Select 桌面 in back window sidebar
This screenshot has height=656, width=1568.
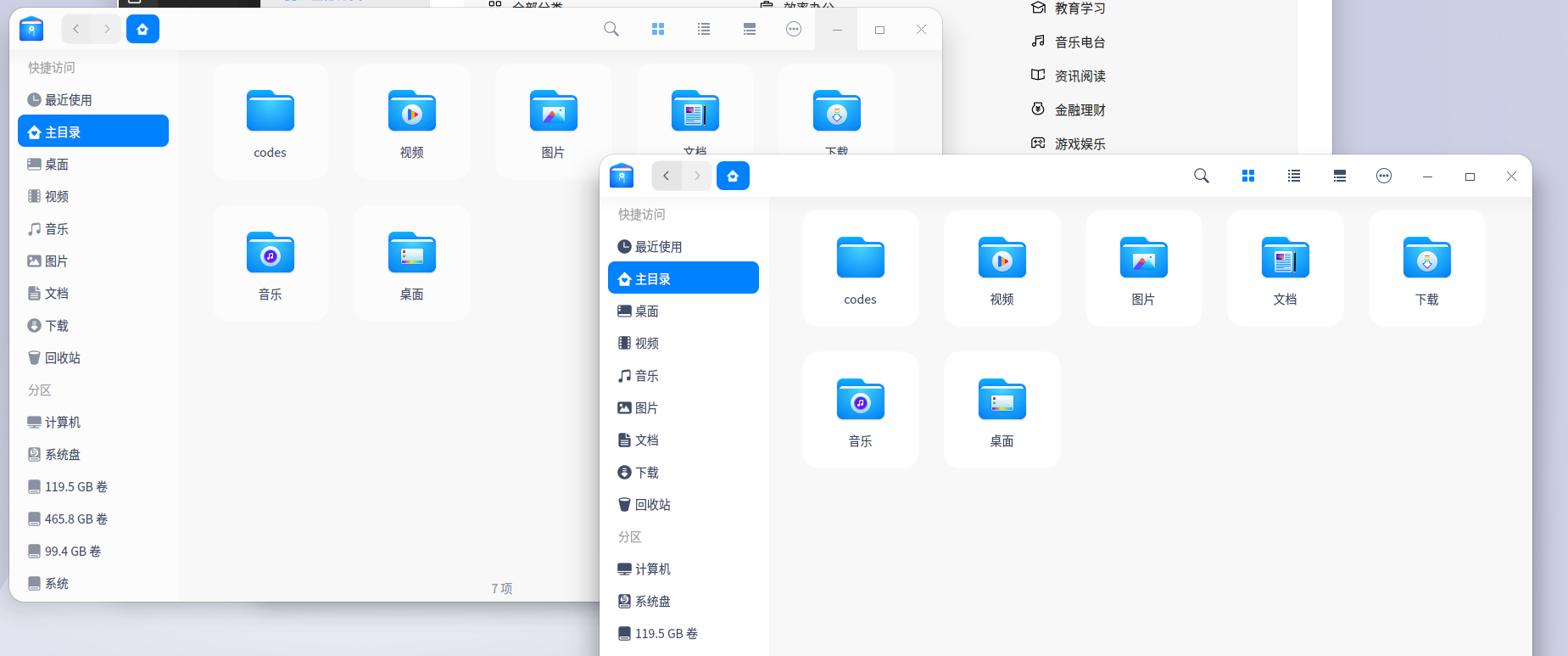point(93,164)
